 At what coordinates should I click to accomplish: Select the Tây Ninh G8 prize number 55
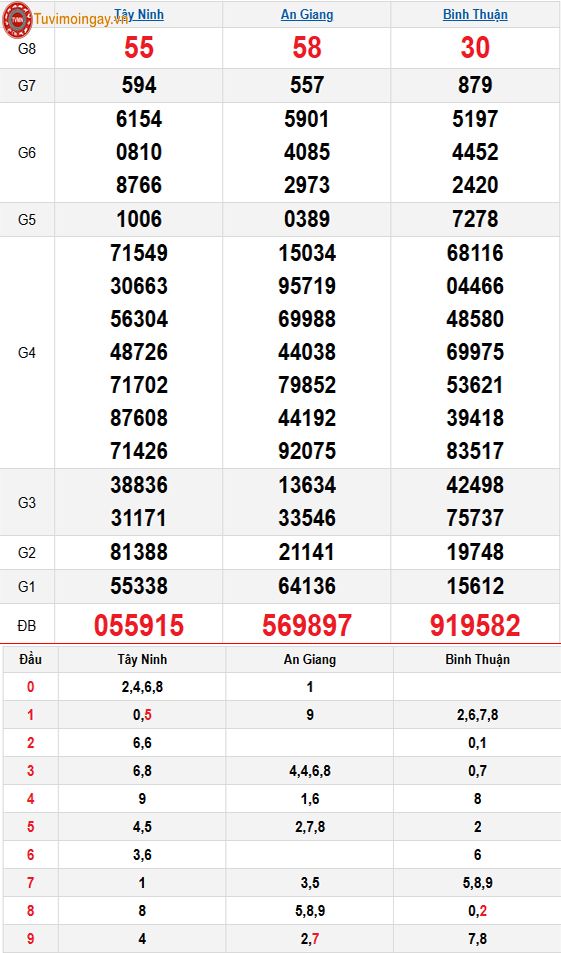pos(139,47)
